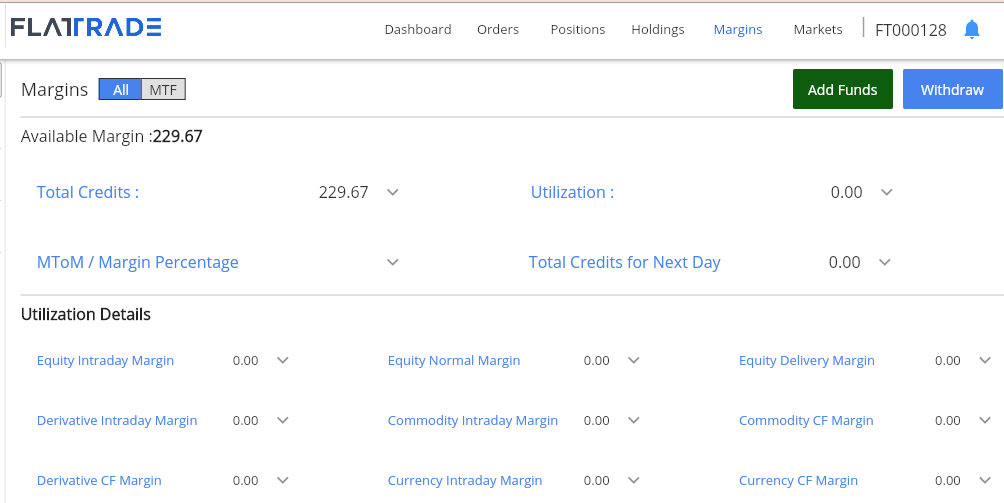This screenshot has height=503, width=1004.
Task: Click the Flattrade logo
Action: tap(86, 27)
